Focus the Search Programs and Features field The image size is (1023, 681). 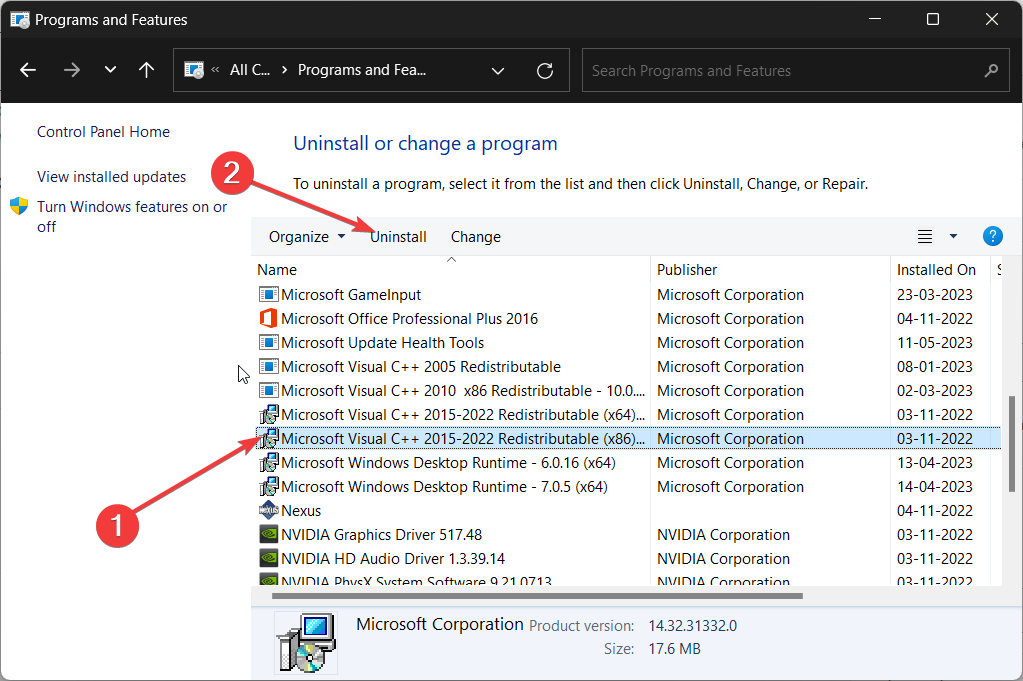780,71
